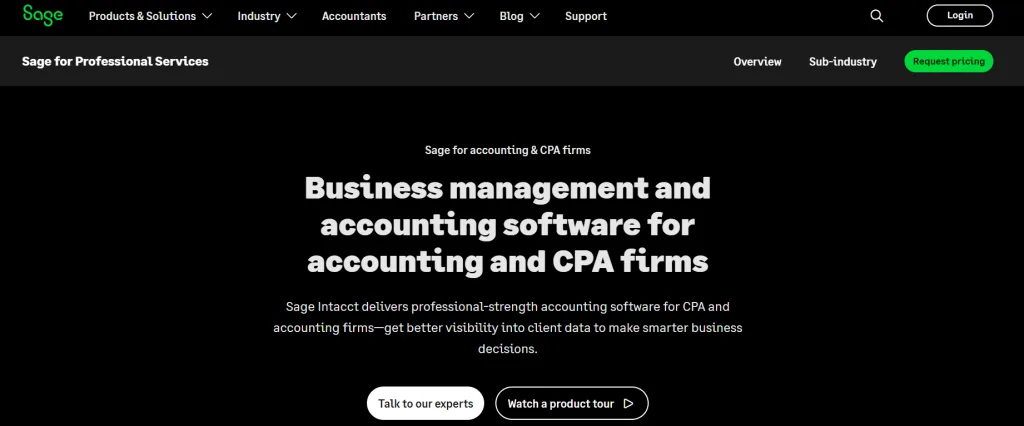The image size is (1024, 426).
Task: Expand the Blog chevron arrow
Action: 534,16
